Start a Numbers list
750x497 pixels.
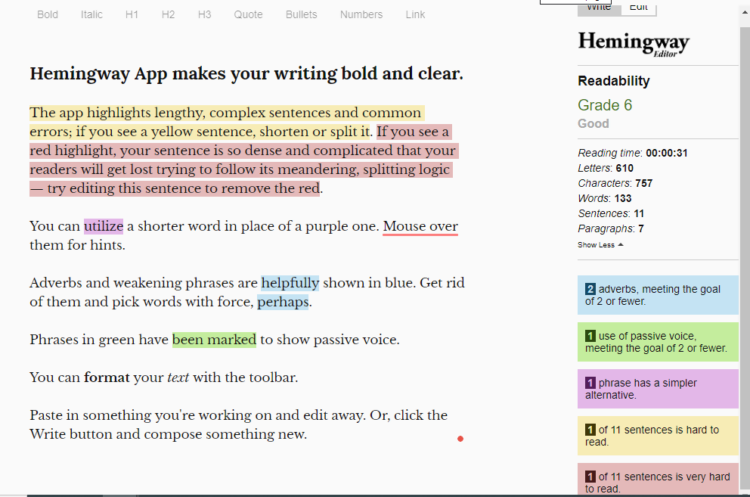(361, 15)
